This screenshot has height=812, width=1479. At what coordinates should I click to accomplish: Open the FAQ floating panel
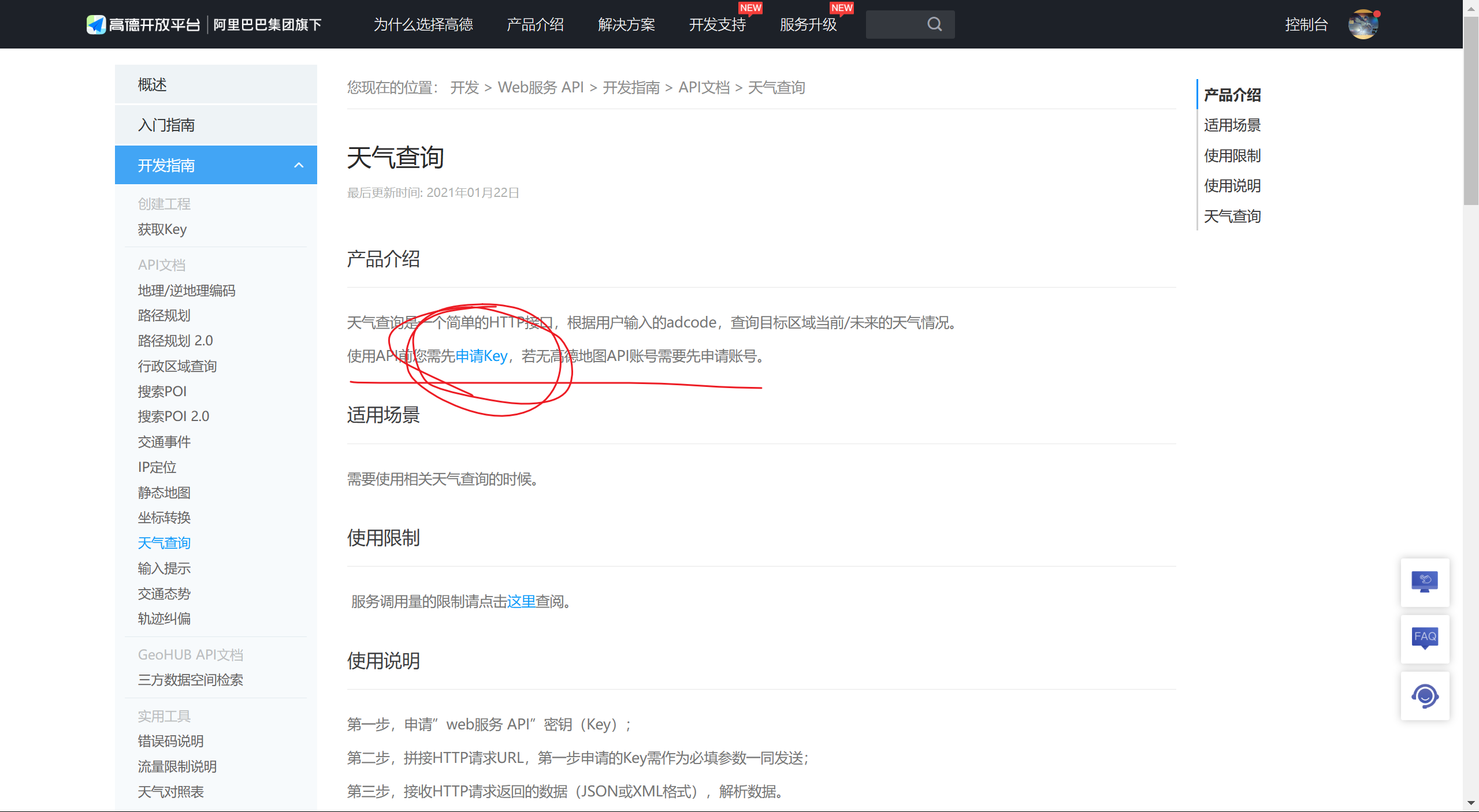click(x=1425, y=639)
